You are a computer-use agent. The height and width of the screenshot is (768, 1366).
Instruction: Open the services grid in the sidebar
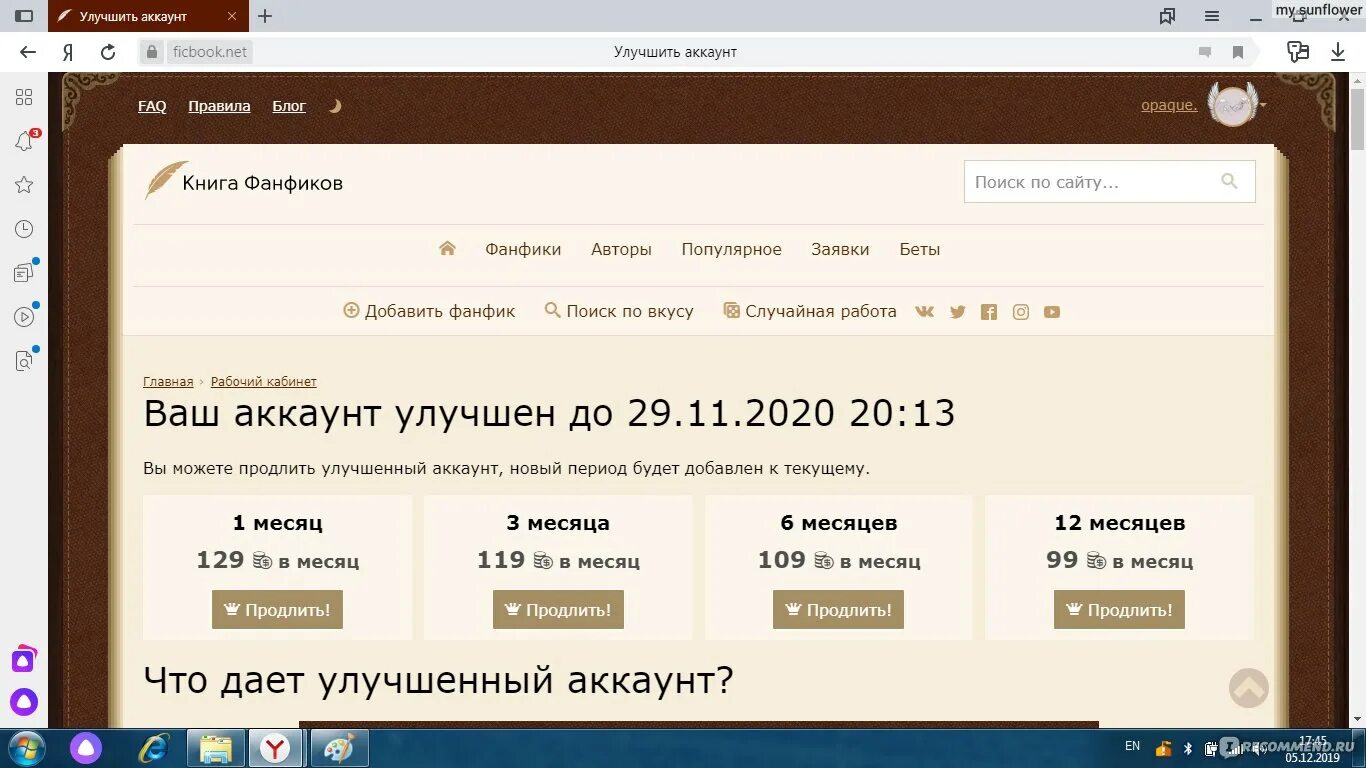pyautogui.click(x=24, y=97)
